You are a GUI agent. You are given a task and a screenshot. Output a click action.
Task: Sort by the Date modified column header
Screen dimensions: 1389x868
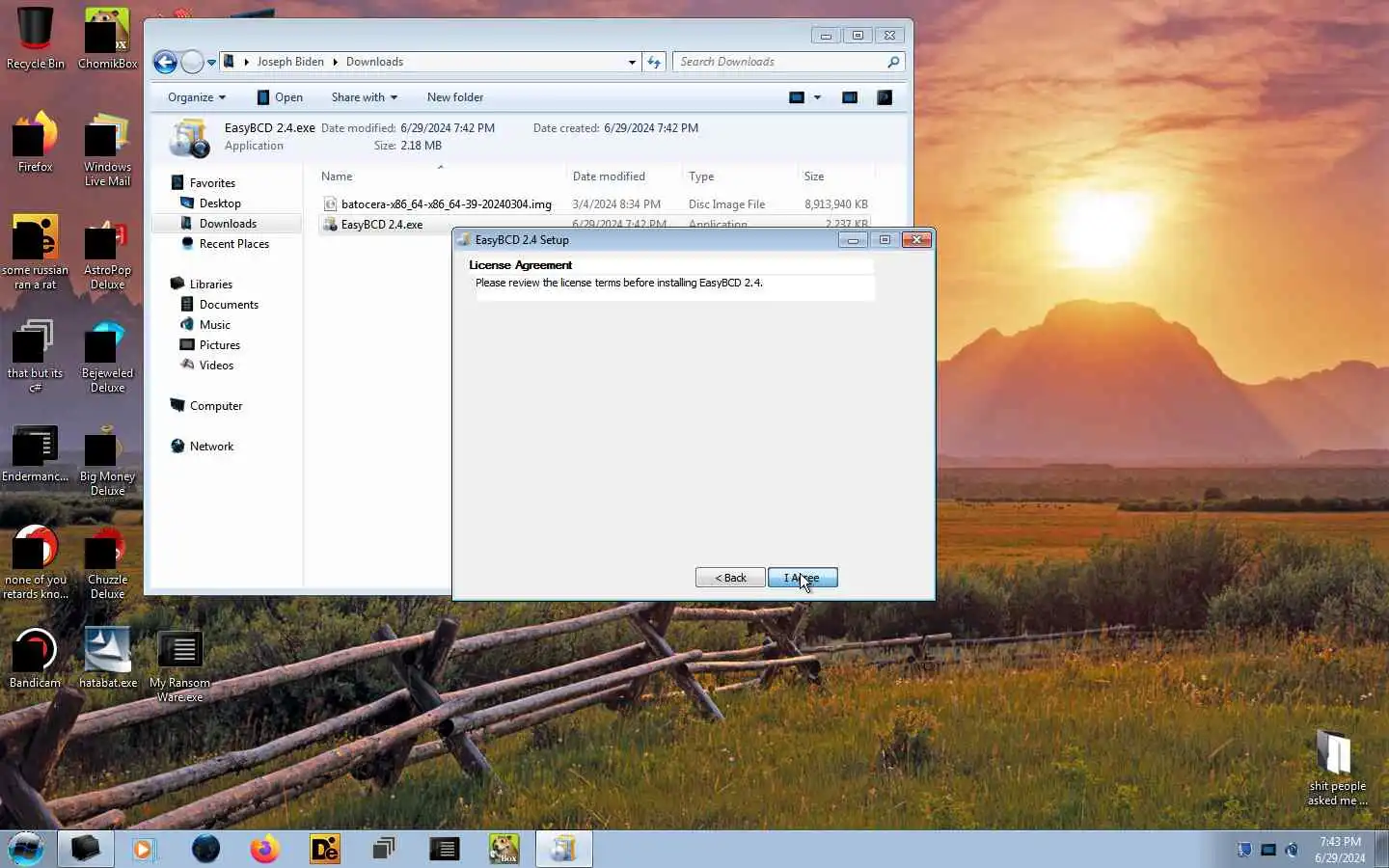click(624, 176)
